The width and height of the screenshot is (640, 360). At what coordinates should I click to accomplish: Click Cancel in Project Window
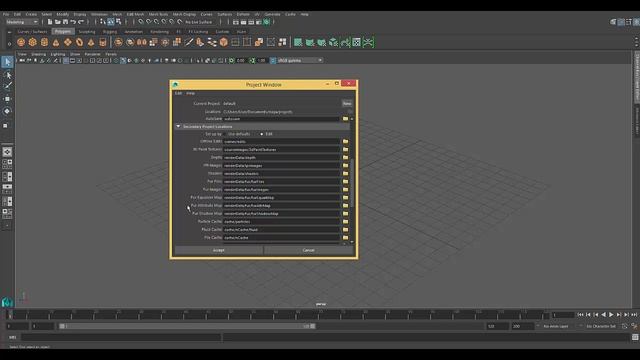tap(309, 250)
